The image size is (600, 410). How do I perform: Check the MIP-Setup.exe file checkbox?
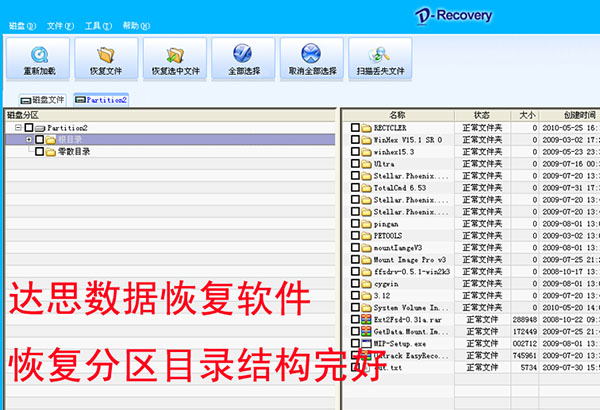click(x=355, y=343)
